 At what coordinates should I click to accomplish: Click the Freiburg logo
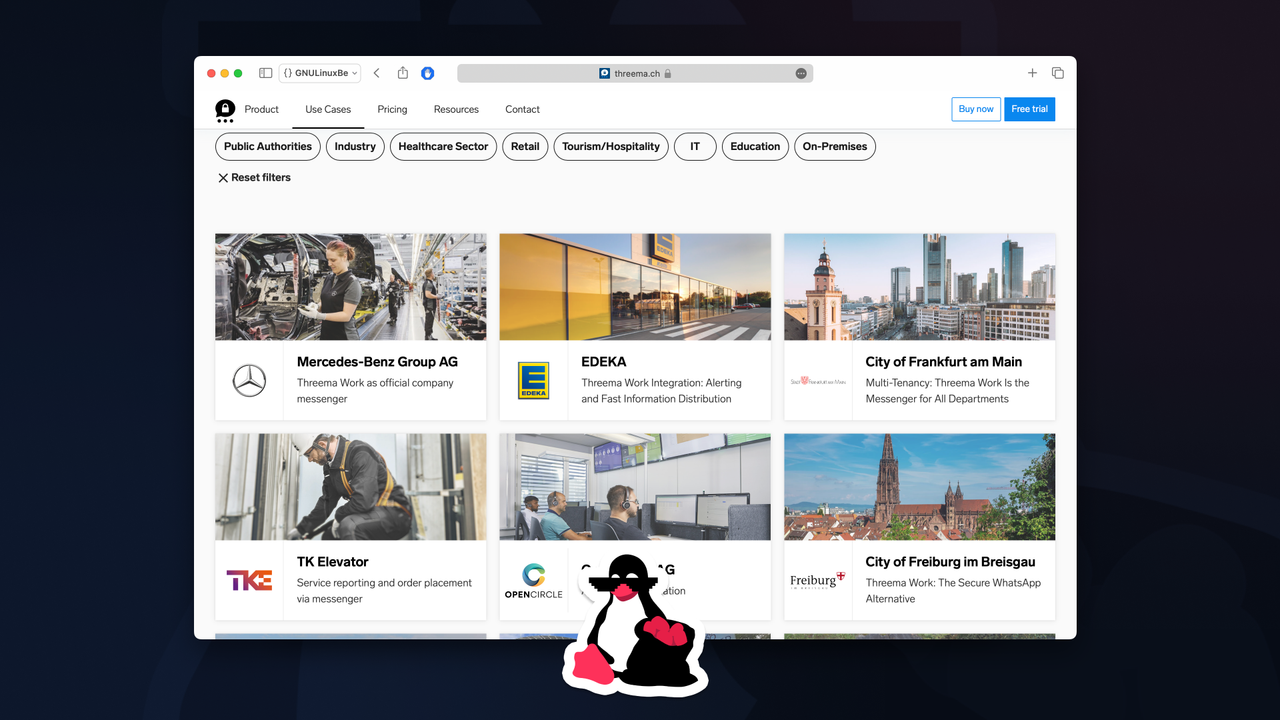pyautogui.click(x=818, y=581)
